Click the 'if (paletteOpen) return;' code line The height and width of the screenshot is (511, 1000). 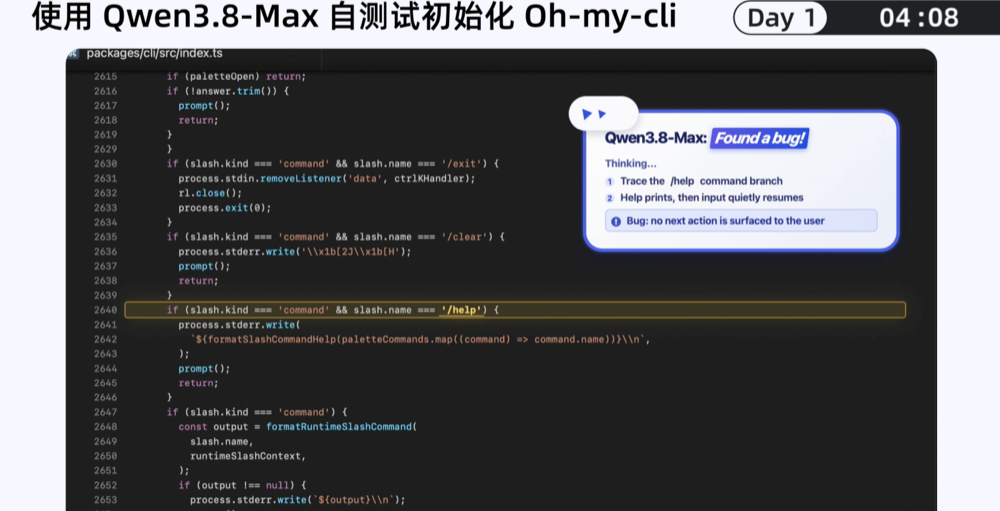[236, 77]
